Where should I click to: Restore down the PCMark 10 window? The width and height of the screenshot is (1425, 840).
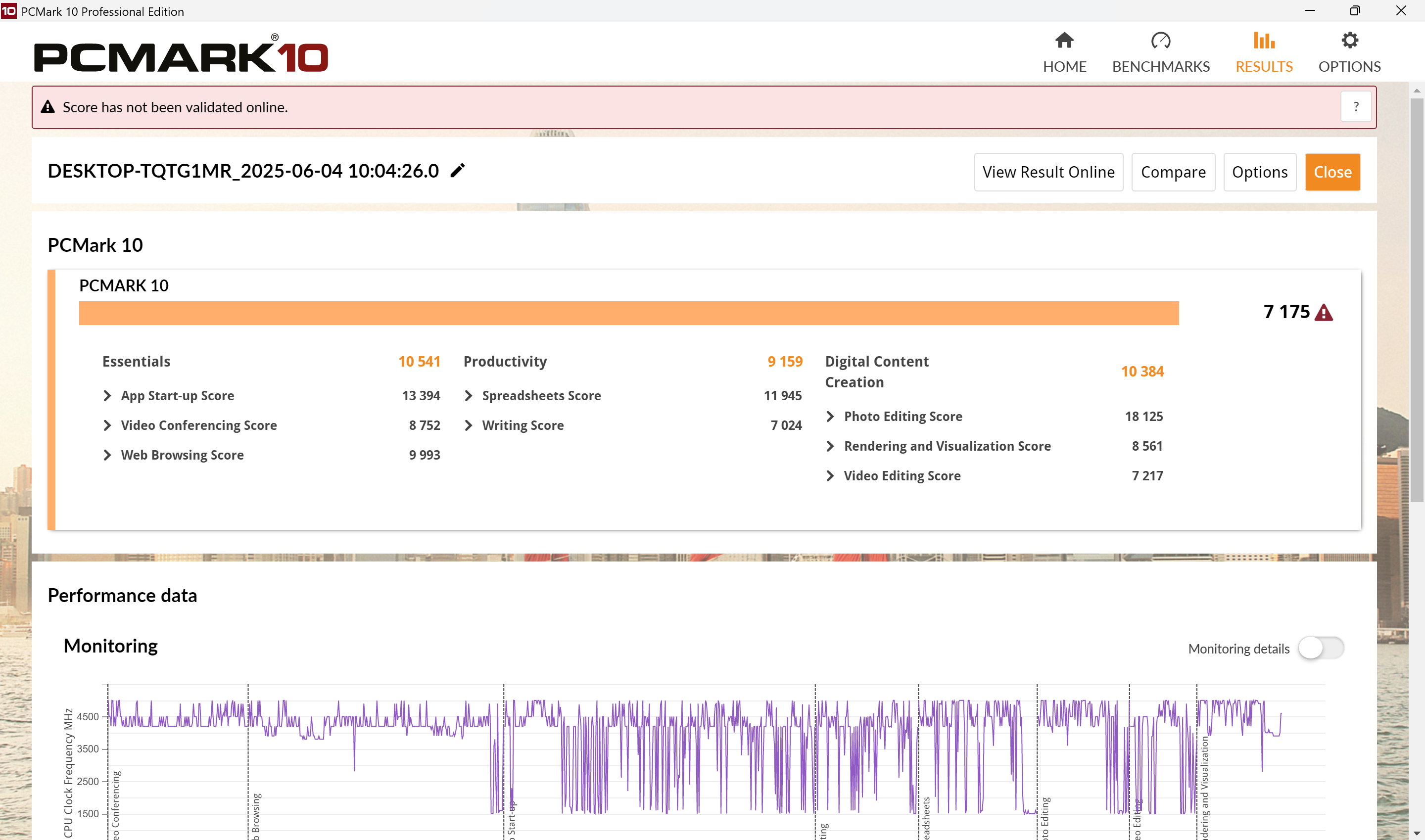[1355, 11]
